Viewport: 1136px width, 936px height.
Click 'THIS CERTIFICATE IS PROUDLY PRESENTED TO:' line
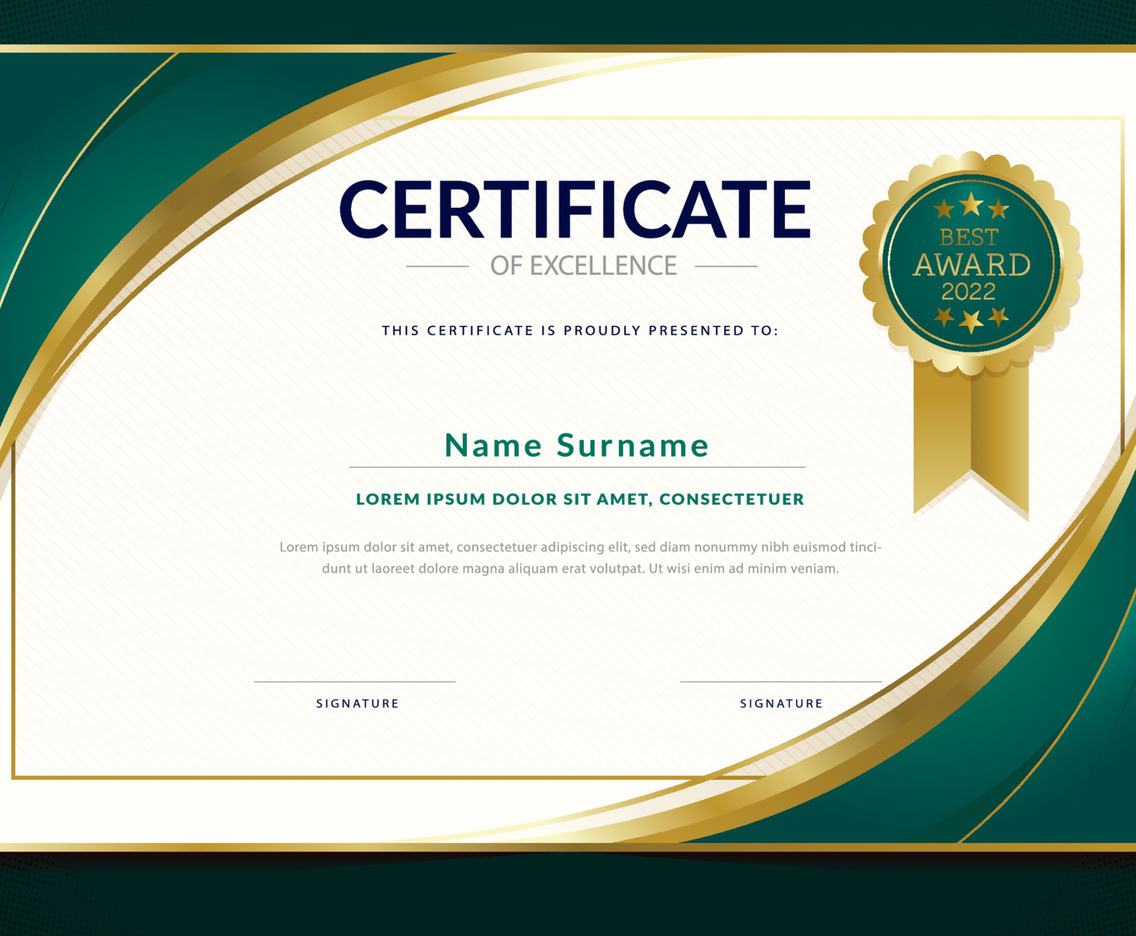580,330
